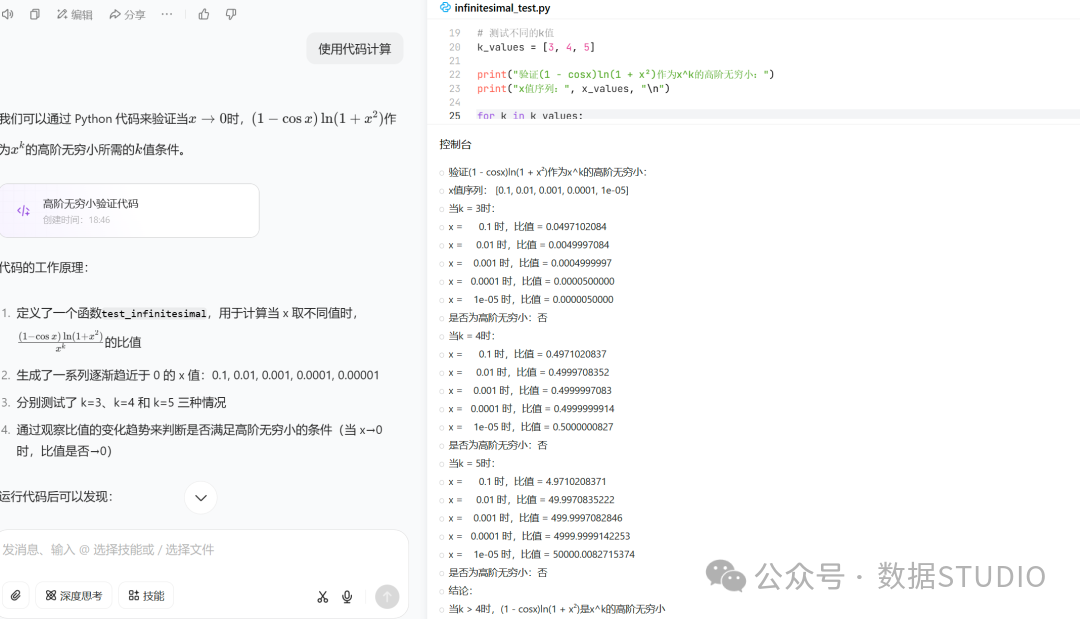Click inline code test_infinitesimal in the explanation
1080x619 pixels.
[x=154, y=314]
